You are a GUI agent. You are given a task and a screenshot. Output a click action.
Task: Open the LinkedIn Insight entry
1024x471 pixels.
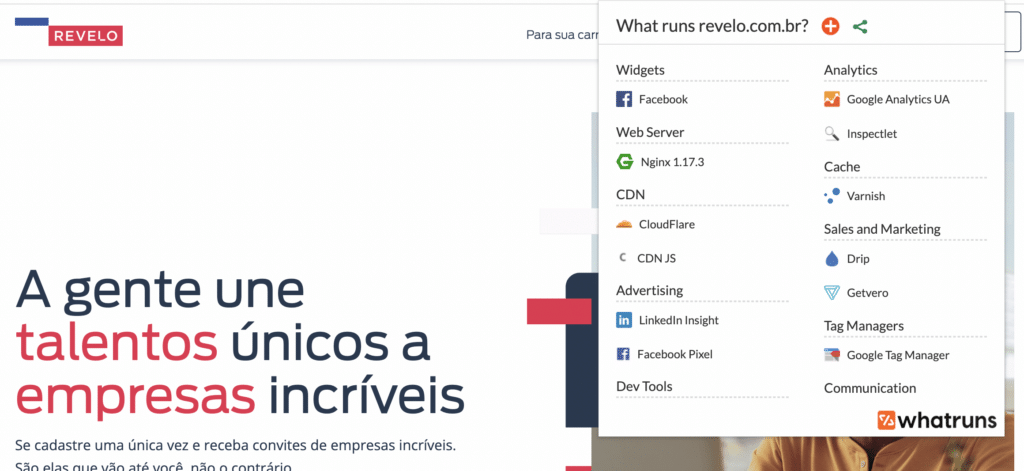(679, 320)
